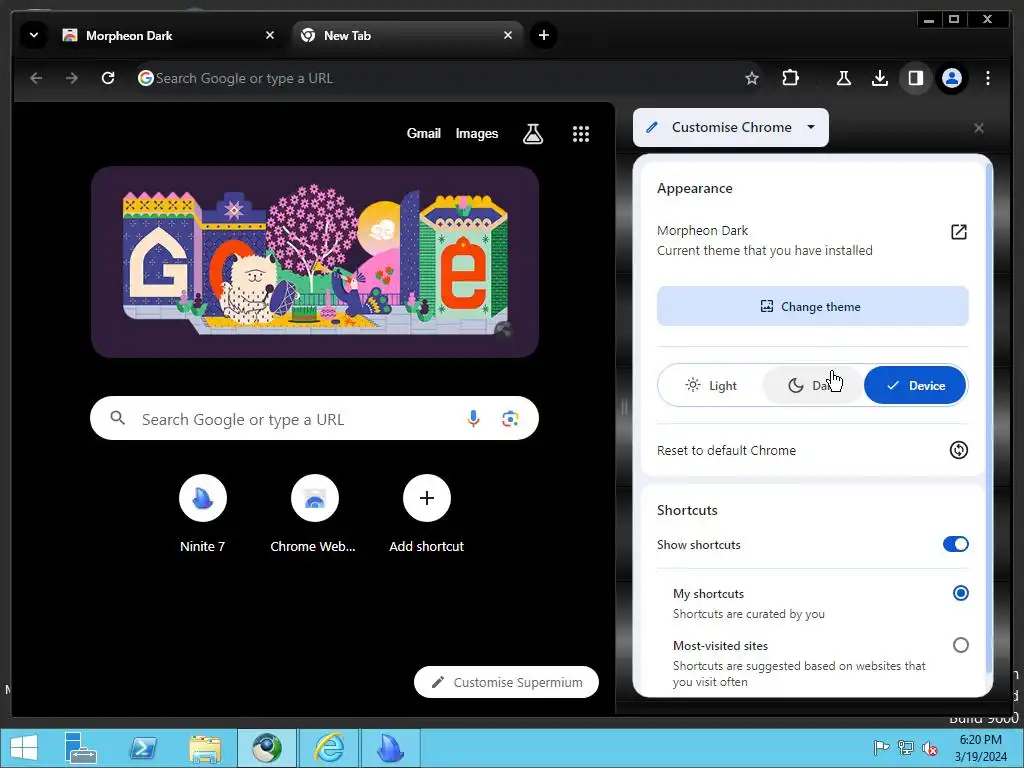This screenshot has width=1024, height=768.
Task: Open the three-dot Chrome menu
Action: click(987, 78)
